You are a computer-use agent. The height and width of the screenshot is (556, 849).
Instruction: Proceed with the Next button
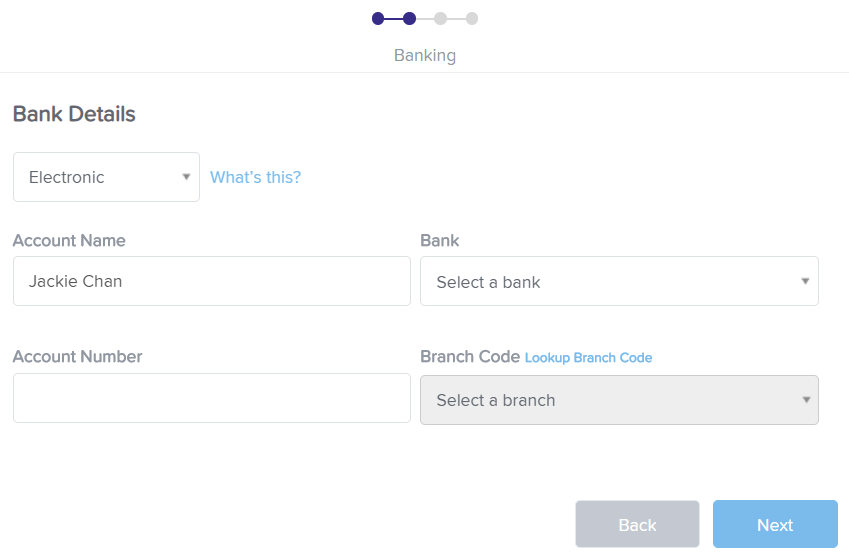[775, 525]
